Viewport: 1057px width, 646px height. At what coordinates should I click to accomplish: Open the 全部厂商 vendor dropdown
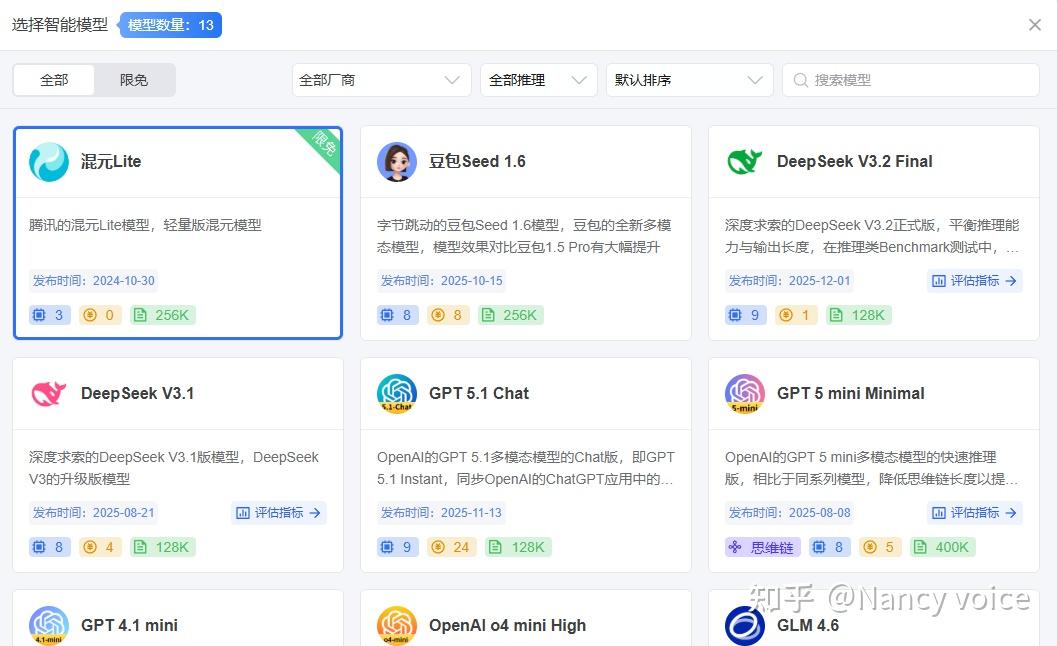pos(381,80)
